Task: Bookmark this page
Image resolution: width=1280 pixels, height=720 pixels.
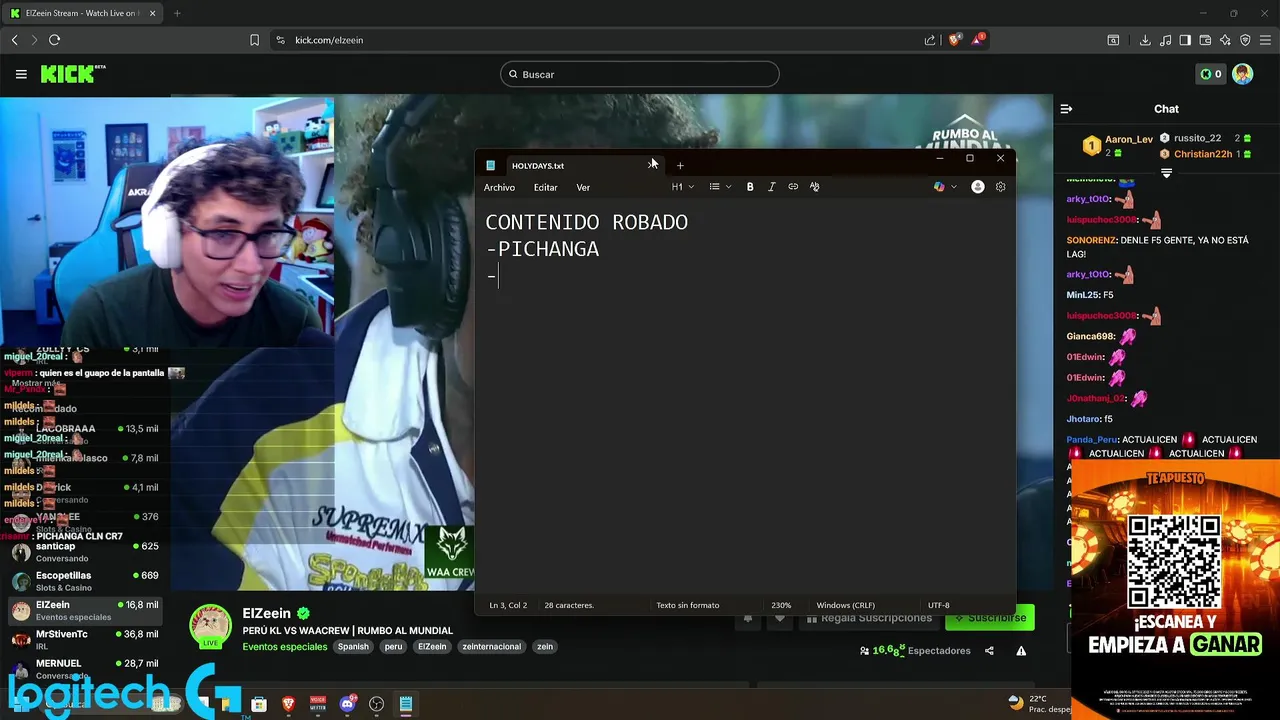Action: point(255,40)
